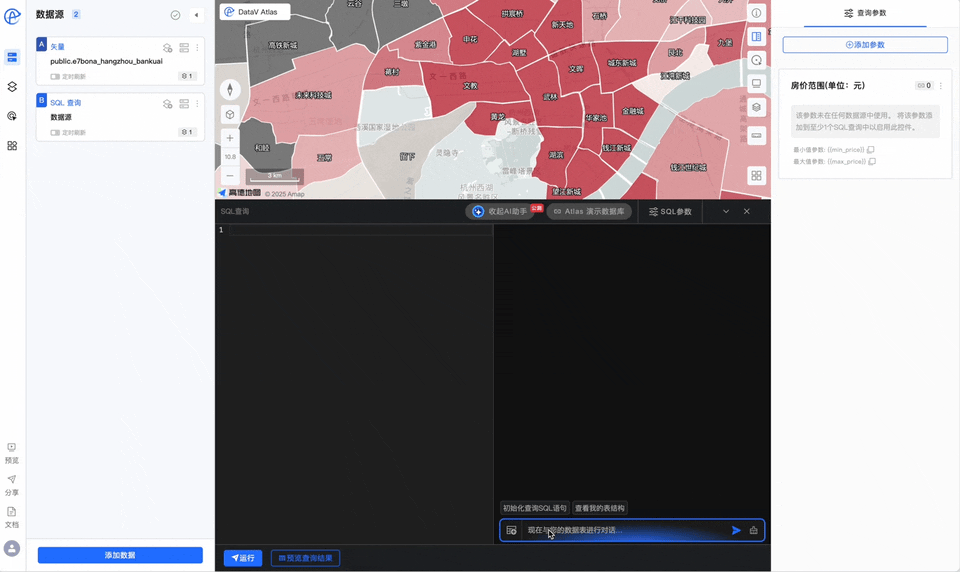Click the map grid widgets icon
The height and width of the screenshot is (572, 960).
[757, 176]
